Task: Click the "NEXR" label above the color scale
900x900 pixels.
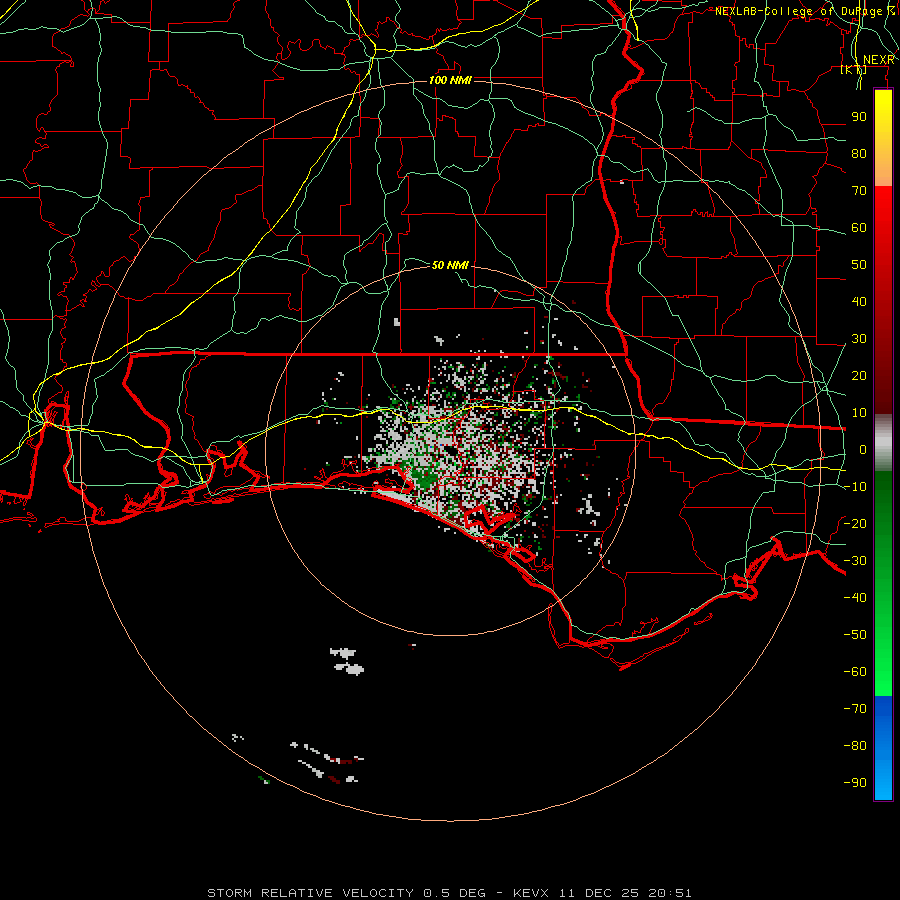Action: (879, 60)
